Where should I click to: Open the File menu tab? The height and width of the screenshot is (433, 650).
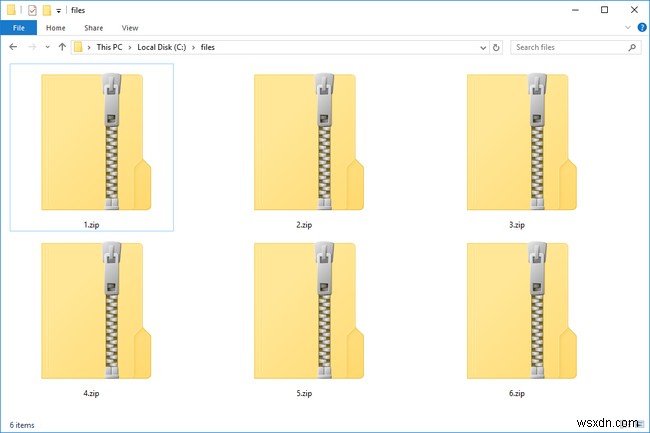tap(19, 28)
